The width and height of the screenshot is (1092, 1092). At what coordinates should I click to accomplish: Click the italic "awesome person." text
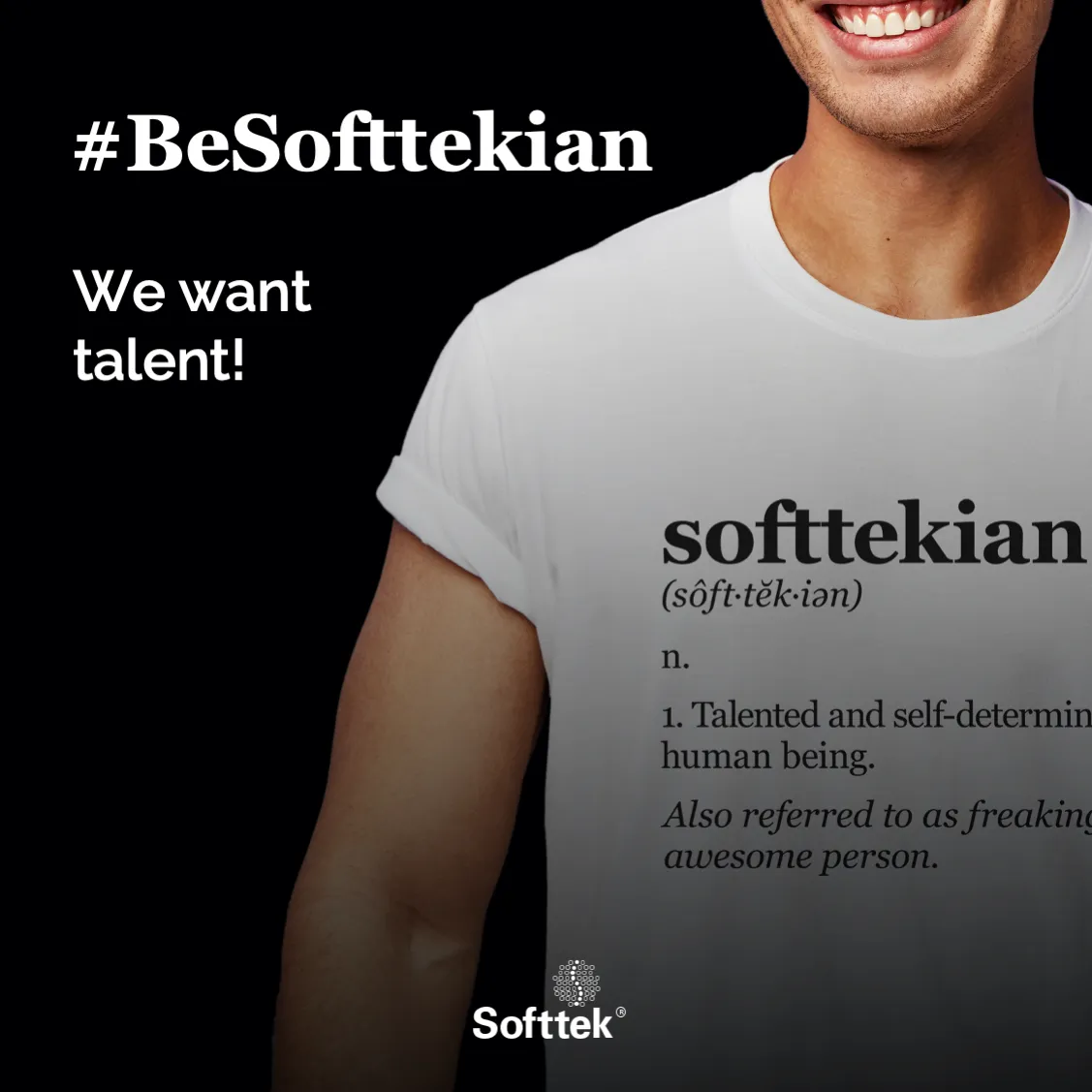801,857
